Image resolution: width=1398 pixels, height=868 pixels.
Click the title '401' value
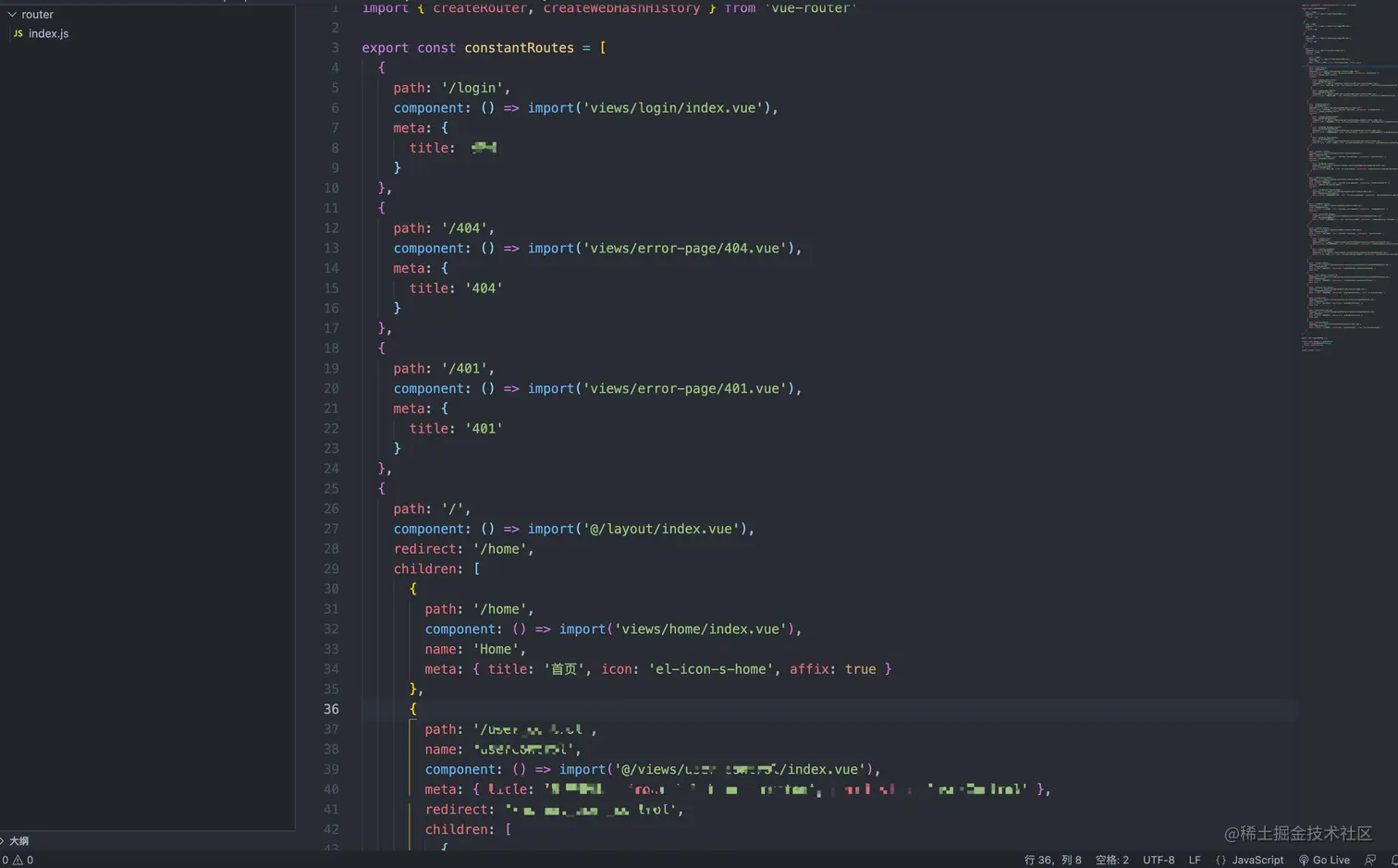click(484, 429)
